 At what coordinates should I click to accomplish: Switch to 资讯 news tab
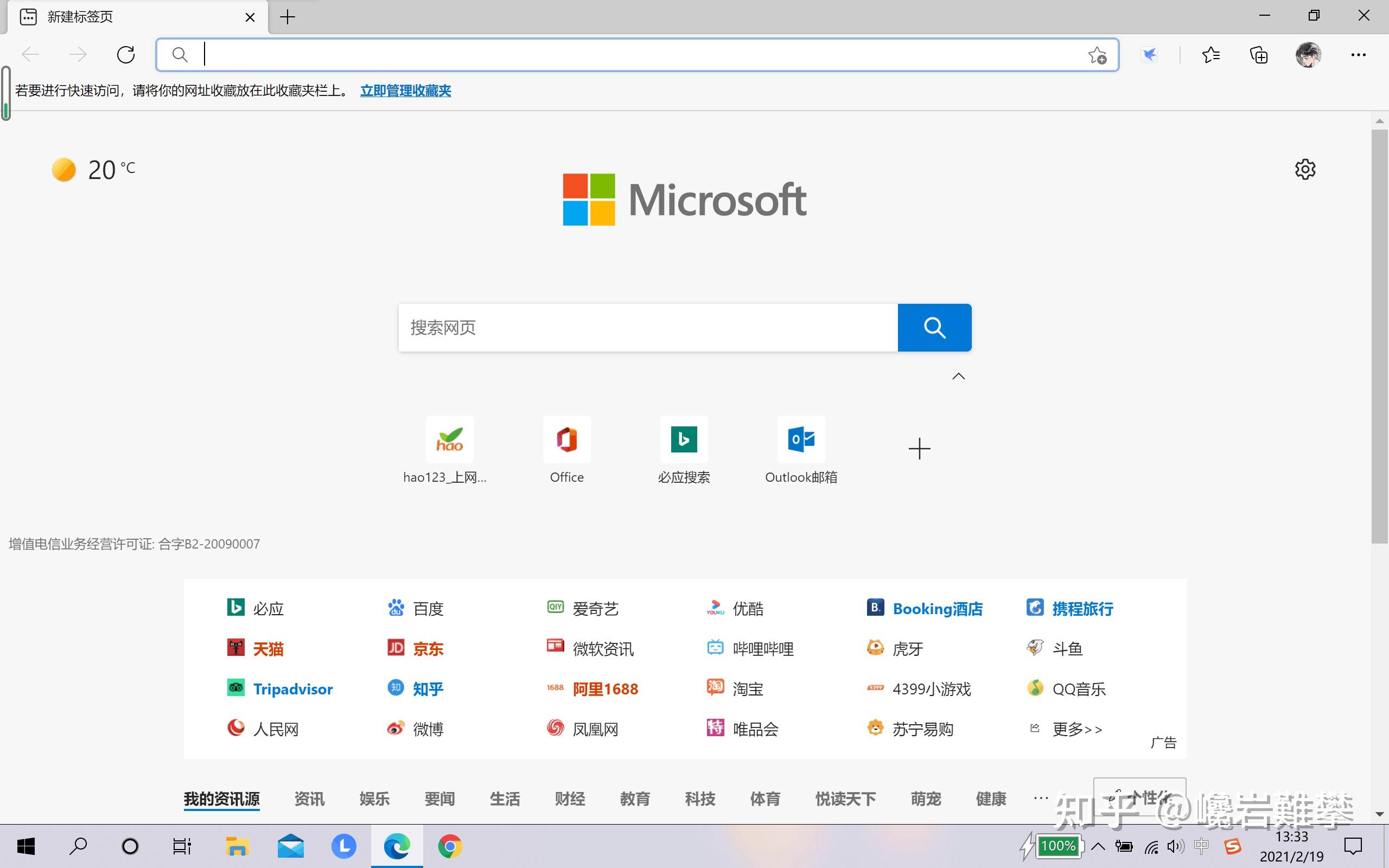309,799
